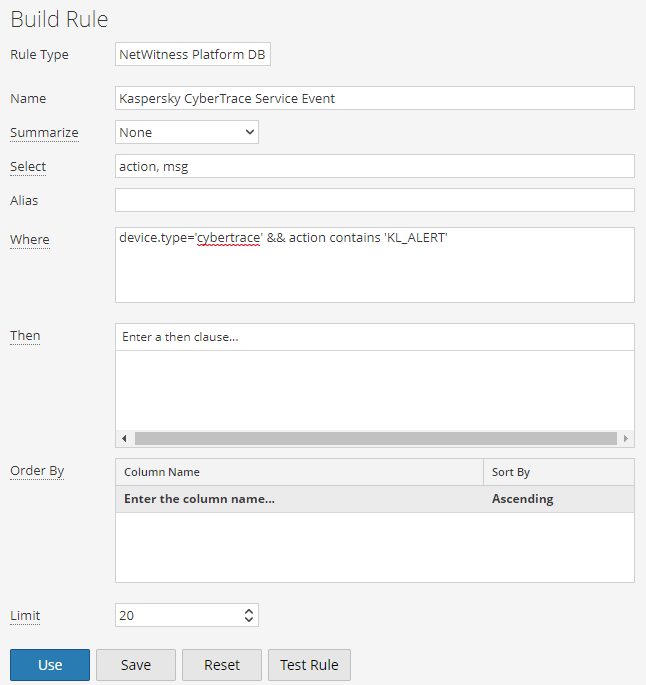The image size is (646, 685).
Task: Click the Then clause horizontal scrollbar thumb
Action: pos(375,438)
